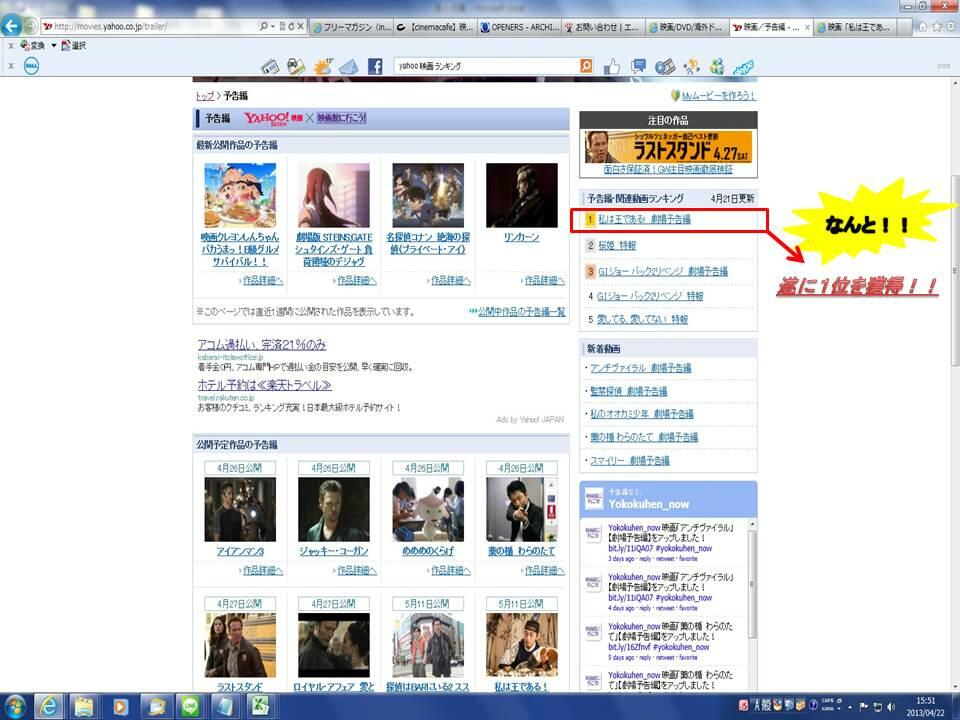Viewport: 960px width, 720px height.
Task: Open スマイリー 劇場予告編 link
Action: [x=629, y=460]
